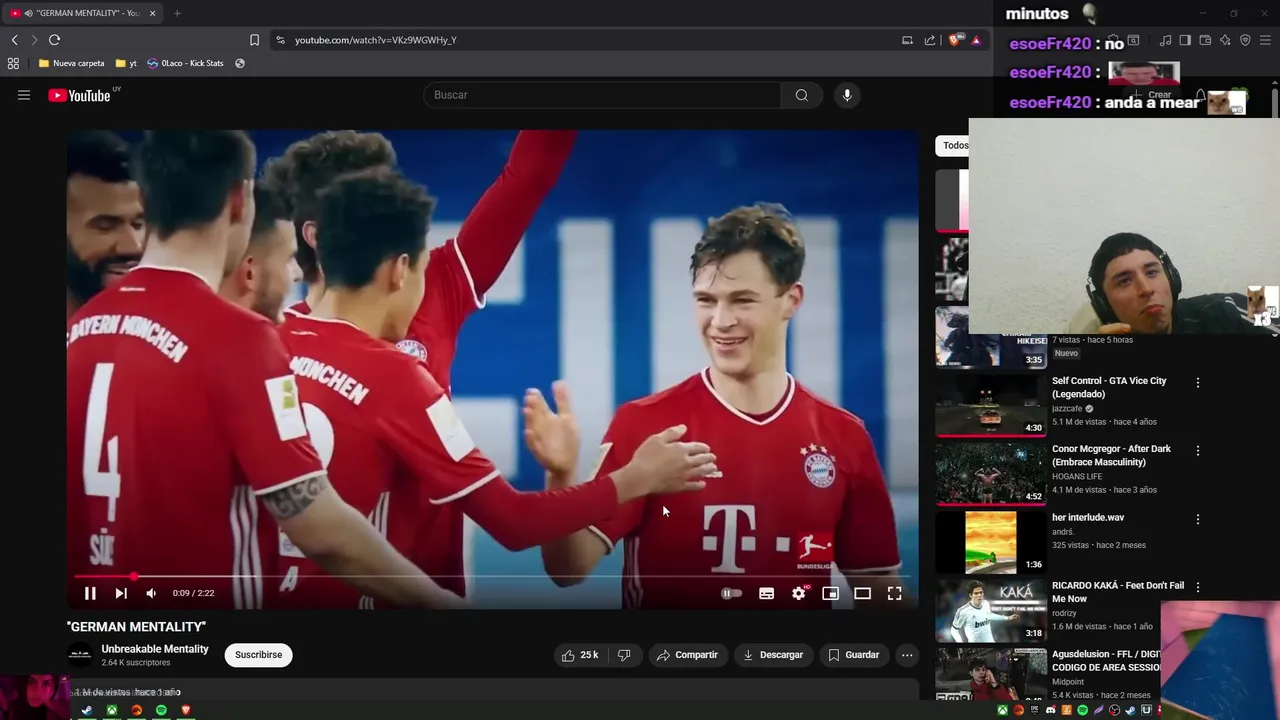Switch to theater mode
Image resolution: width=1280 pixels, height=720 pixels.
(862, 593)
